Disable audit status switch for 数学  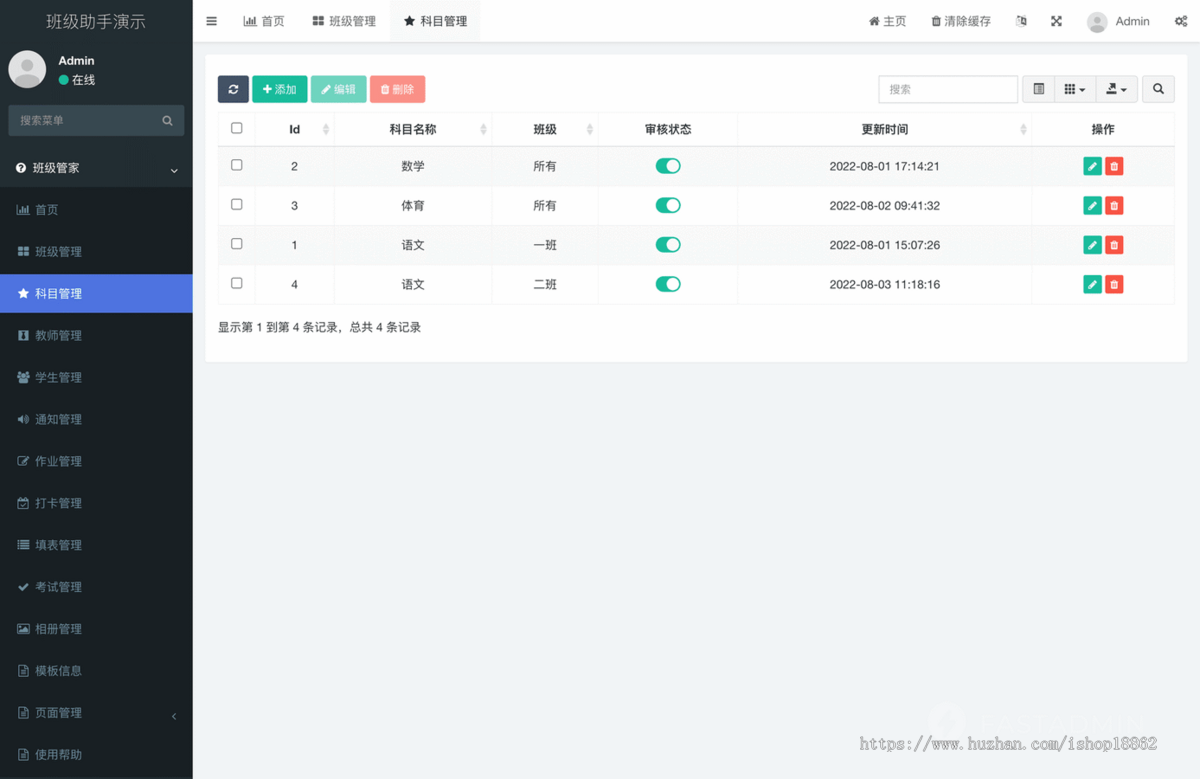pos(668,166)
